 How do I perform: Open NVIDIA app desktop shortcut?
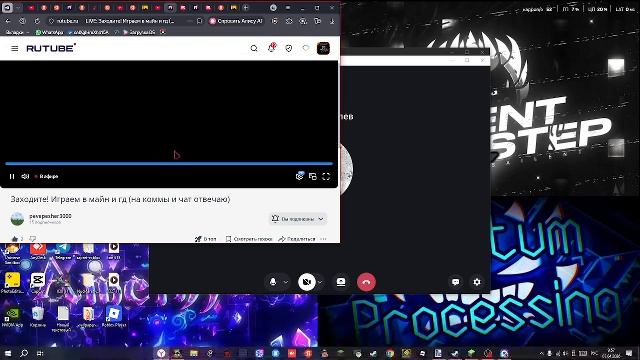(12, 317)
